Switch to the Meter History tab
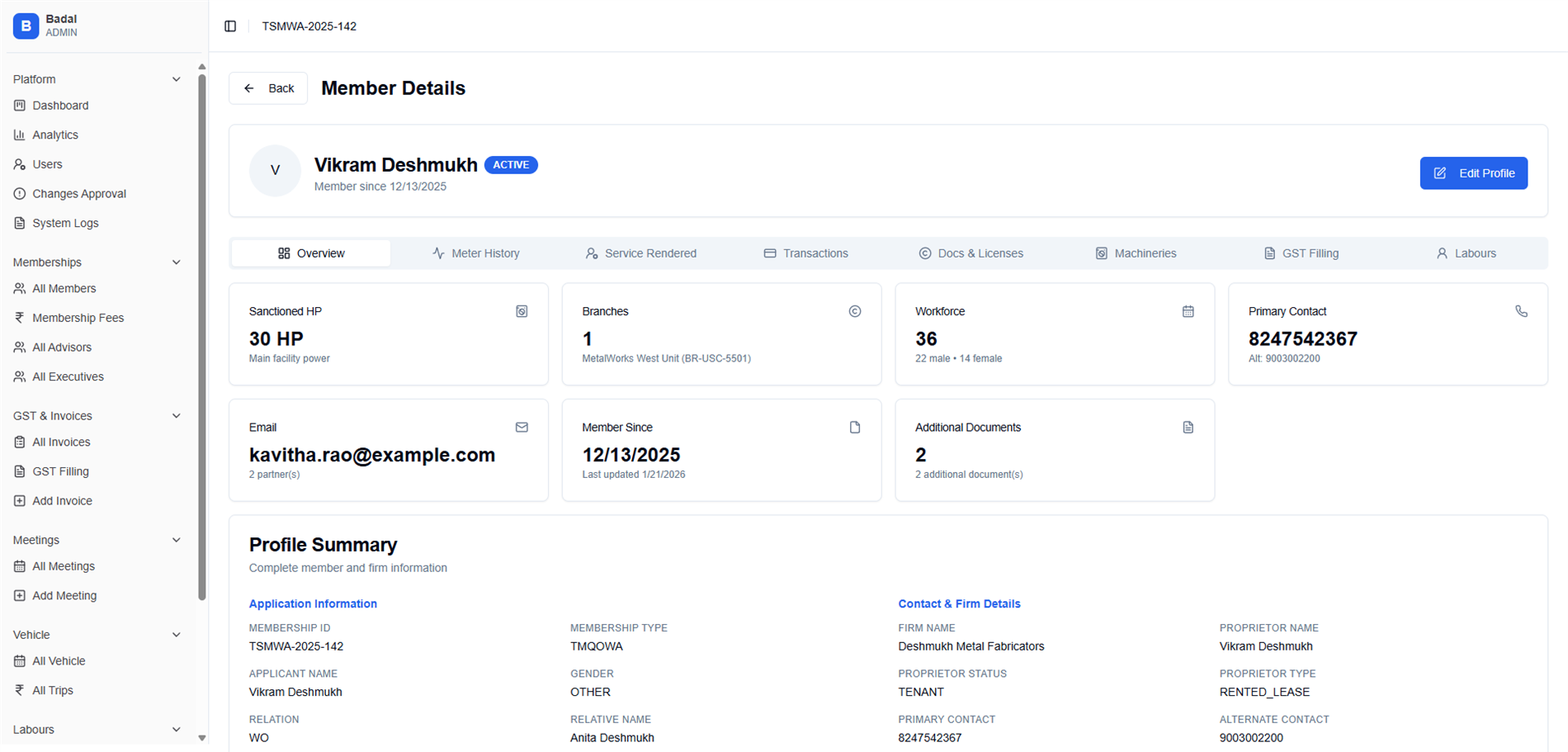Viewport: 1568px width, 752px height. (476, 253)
